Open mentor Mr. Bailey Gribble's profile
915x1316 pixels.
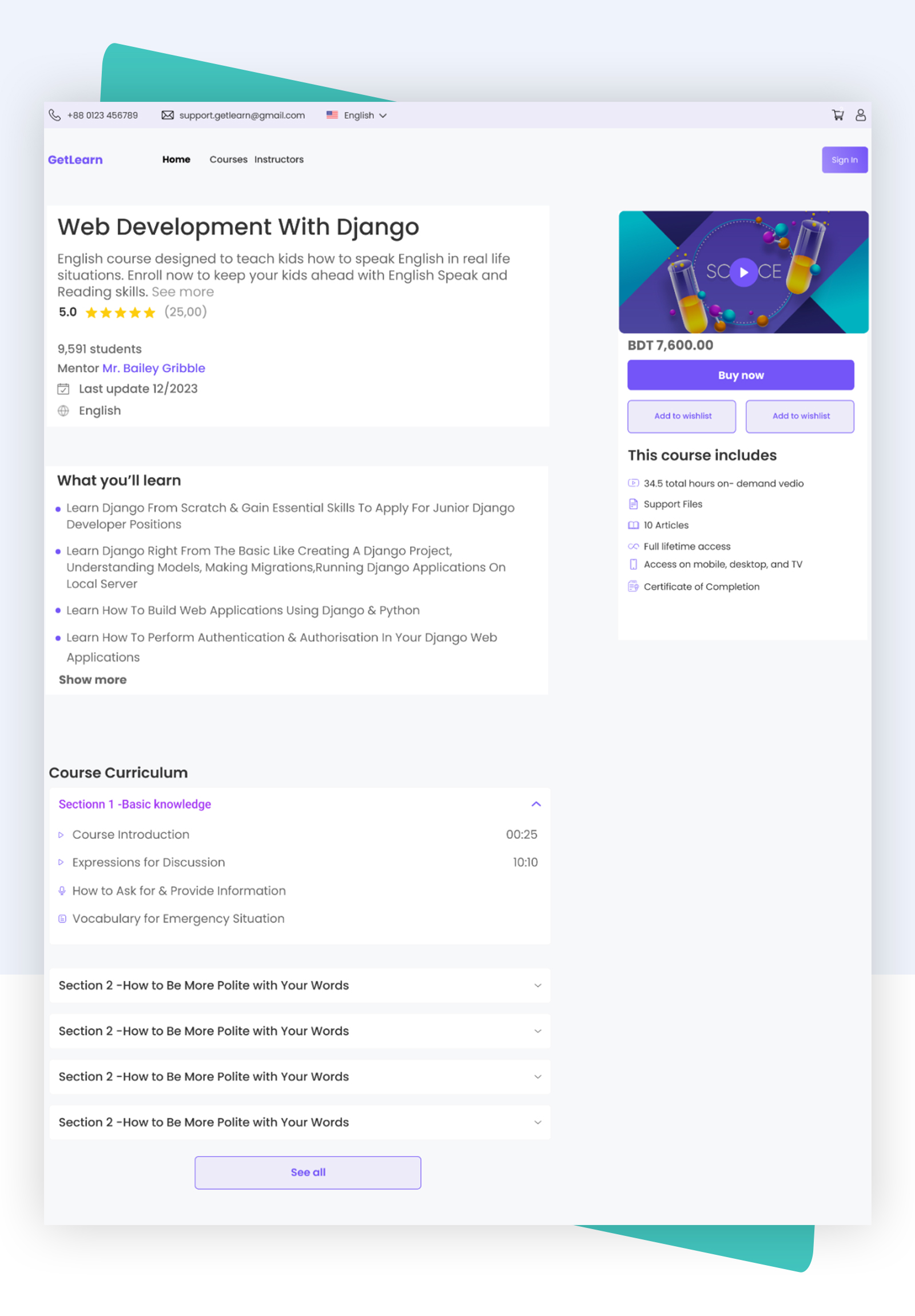pos(154,368)
